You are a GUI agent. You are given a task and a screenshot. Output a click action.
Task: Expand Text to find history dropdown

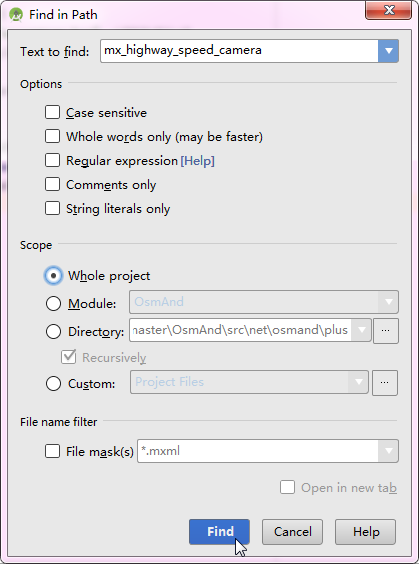(x=388, y=51)
